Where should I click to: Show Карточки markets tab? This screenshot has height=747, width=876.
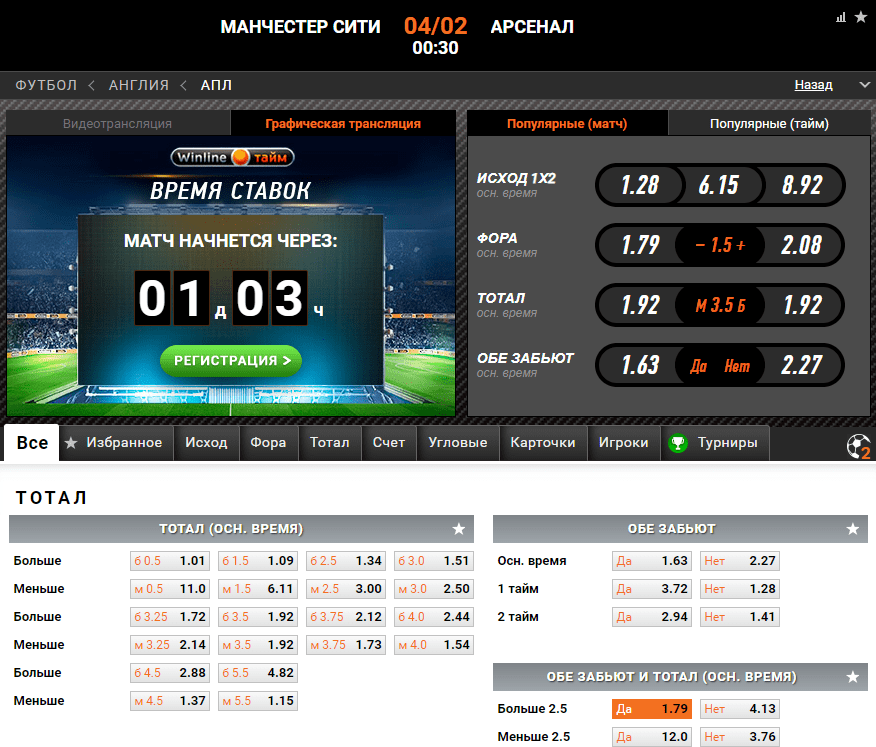click(543, 443)
